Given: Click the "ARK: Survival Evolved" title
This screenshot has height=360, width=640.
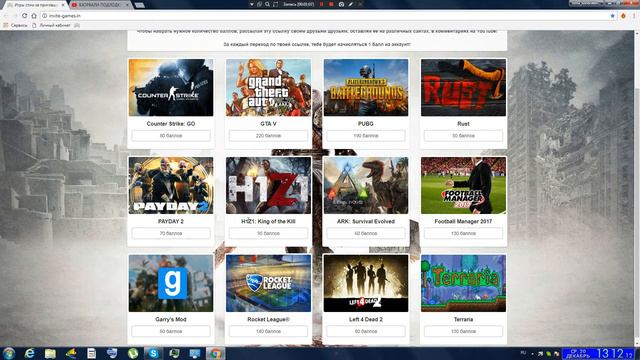Looking at the screenshot, I should pos(366,221).
